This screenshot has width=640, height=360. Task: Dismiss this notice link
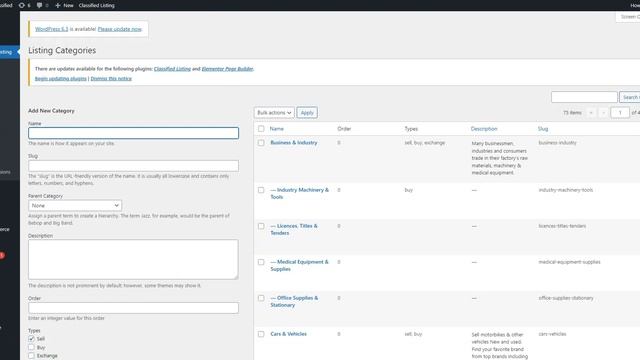[111, 78]
